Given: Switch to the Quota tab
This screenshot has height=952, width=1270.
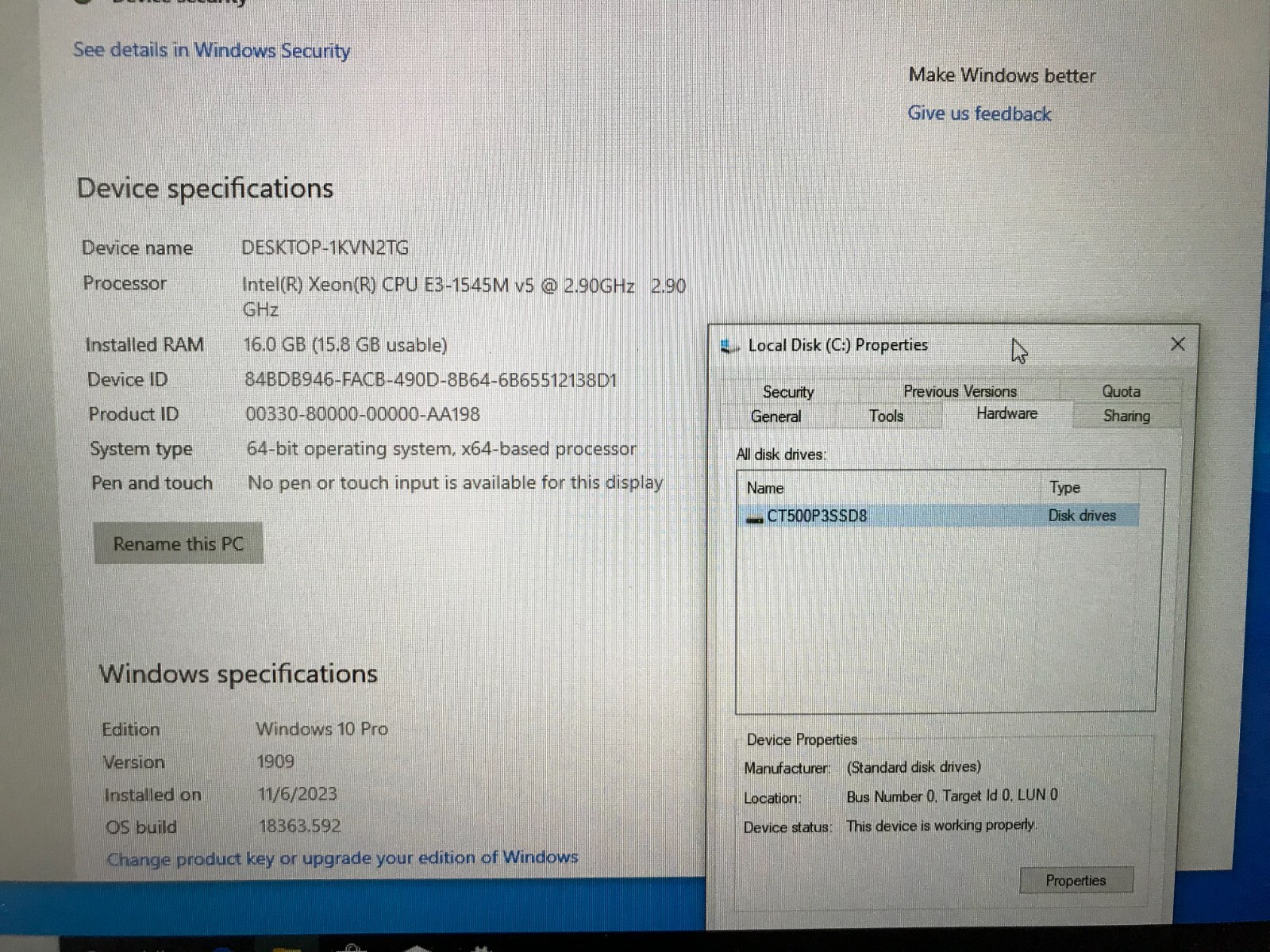Looking at the screenshot, I should (1121, 391).
